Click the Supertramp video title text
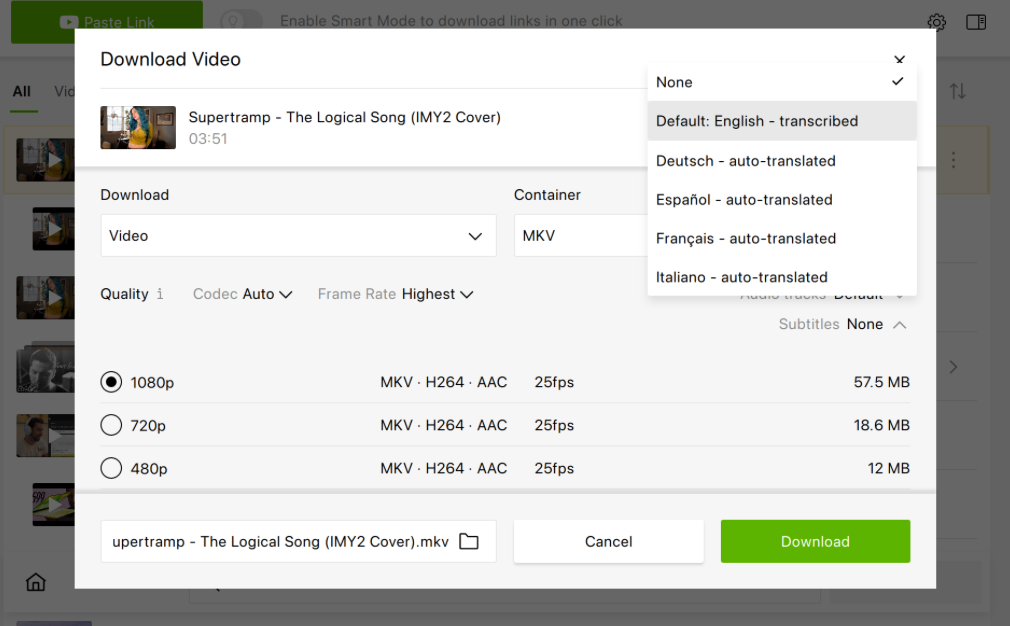 pos(345,117)
